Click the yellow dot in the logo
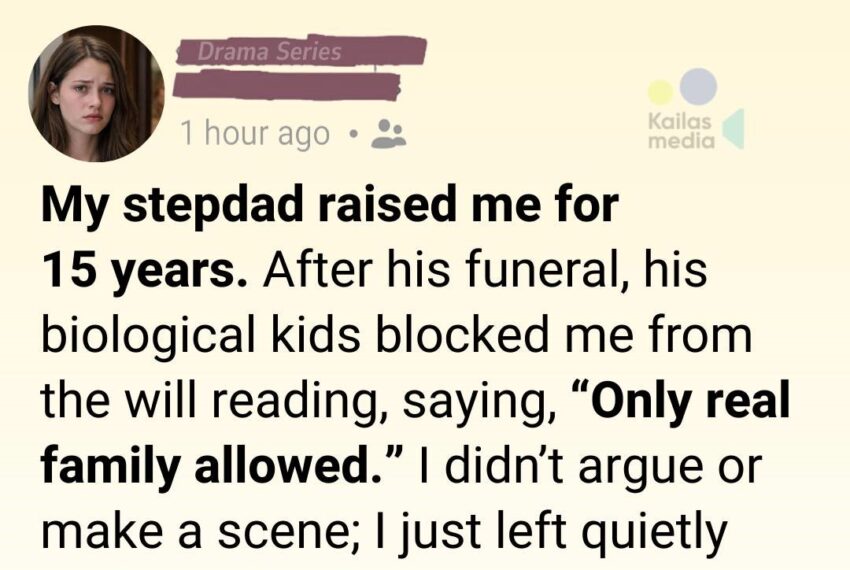Viewport: 850px width, 570px height. click(659, 93)
